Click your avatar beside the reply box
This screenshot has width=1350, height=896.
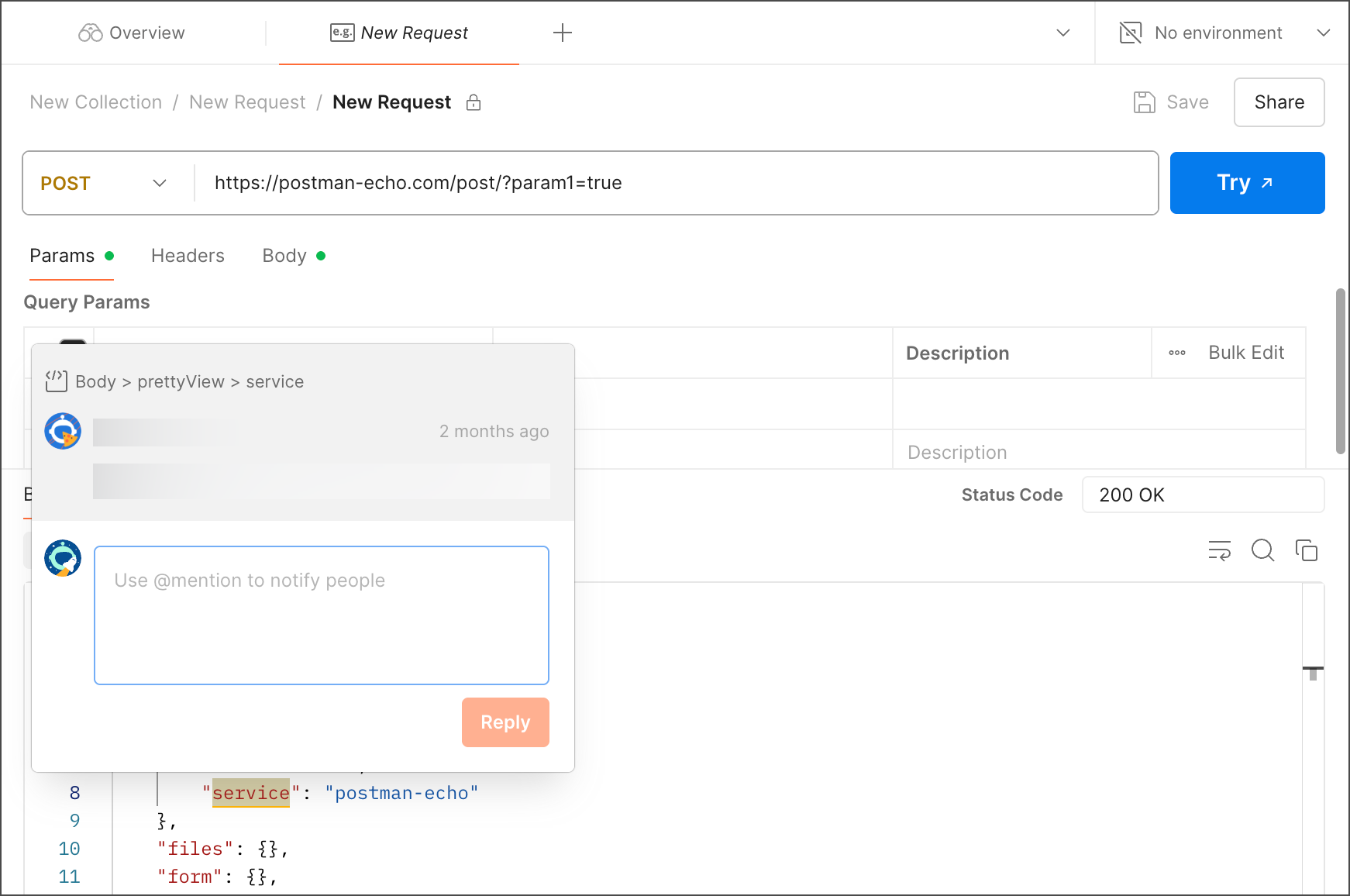(x=63, y=558)
